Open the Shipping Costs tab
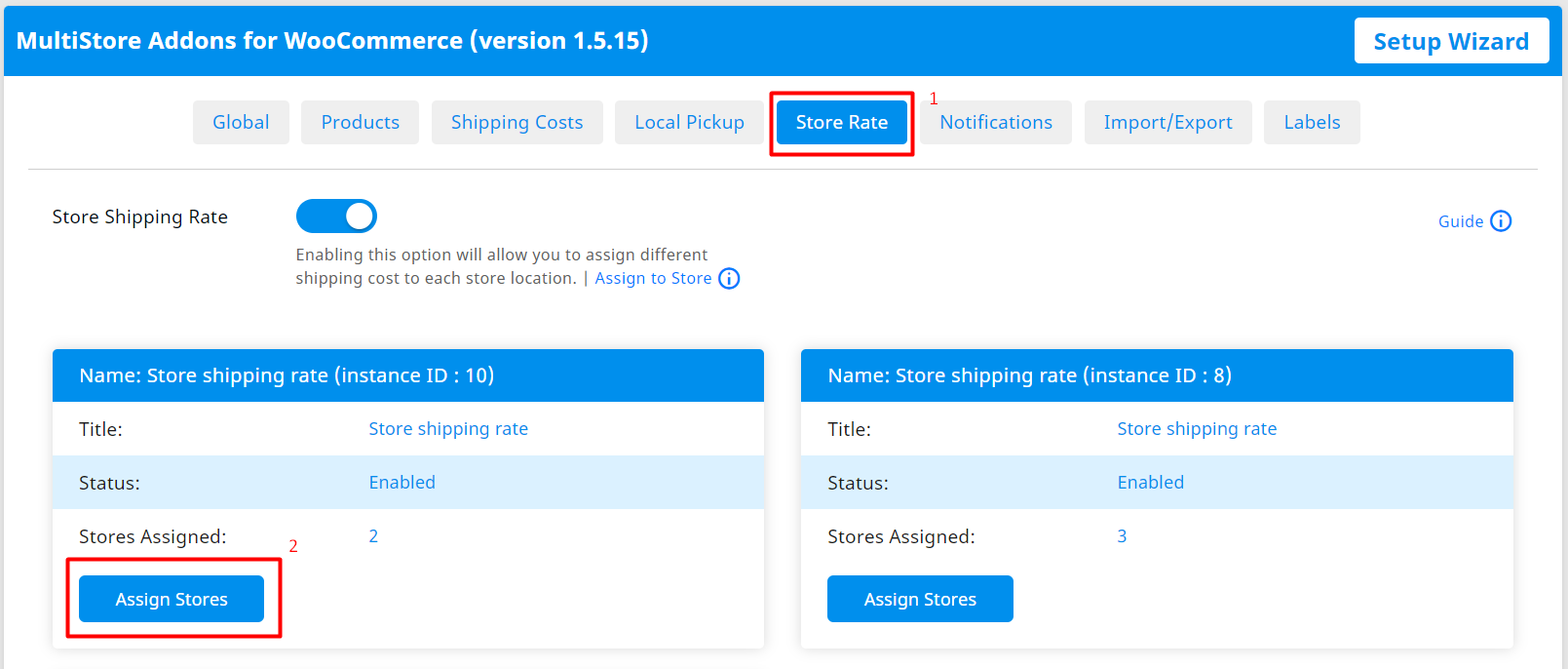Viewport: 1568px width, 669px height. [x=516, y=123]
